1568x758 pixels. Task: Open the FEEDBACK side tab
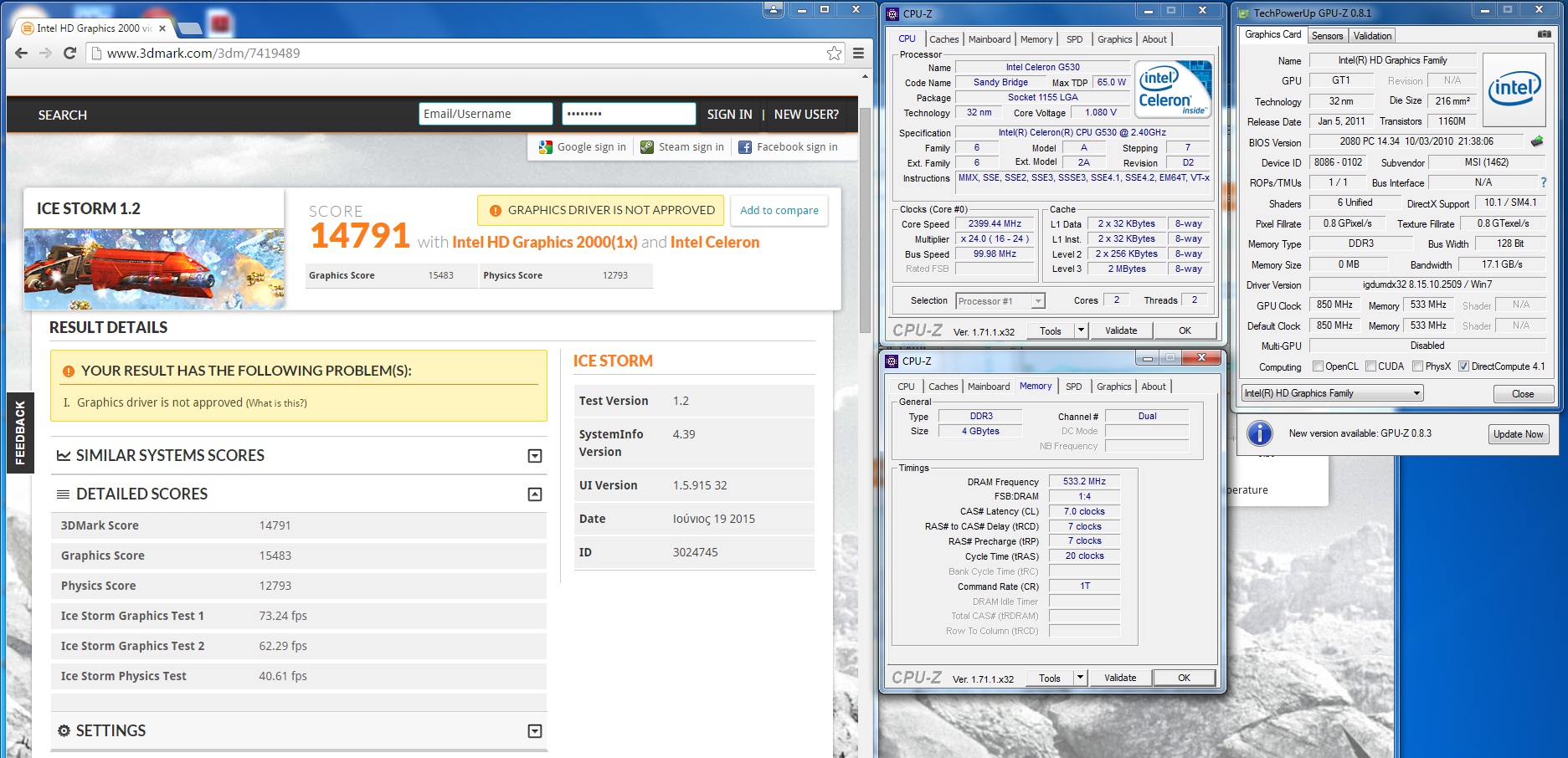click(x=20, y=433)
